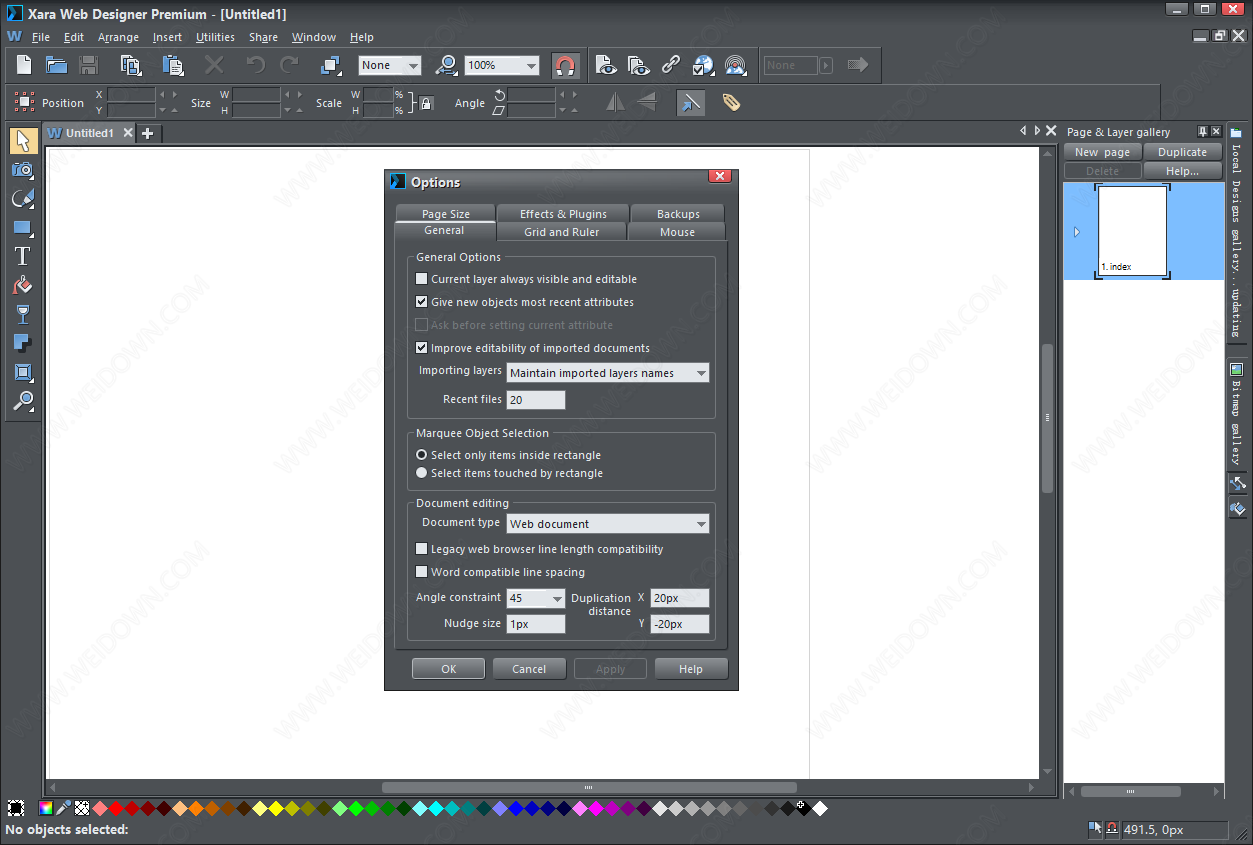This screenshot has height=845, width=1253.
Task: Click Help... button in Page gallery
Action: pyautogui.click(x=1183, y=171)
